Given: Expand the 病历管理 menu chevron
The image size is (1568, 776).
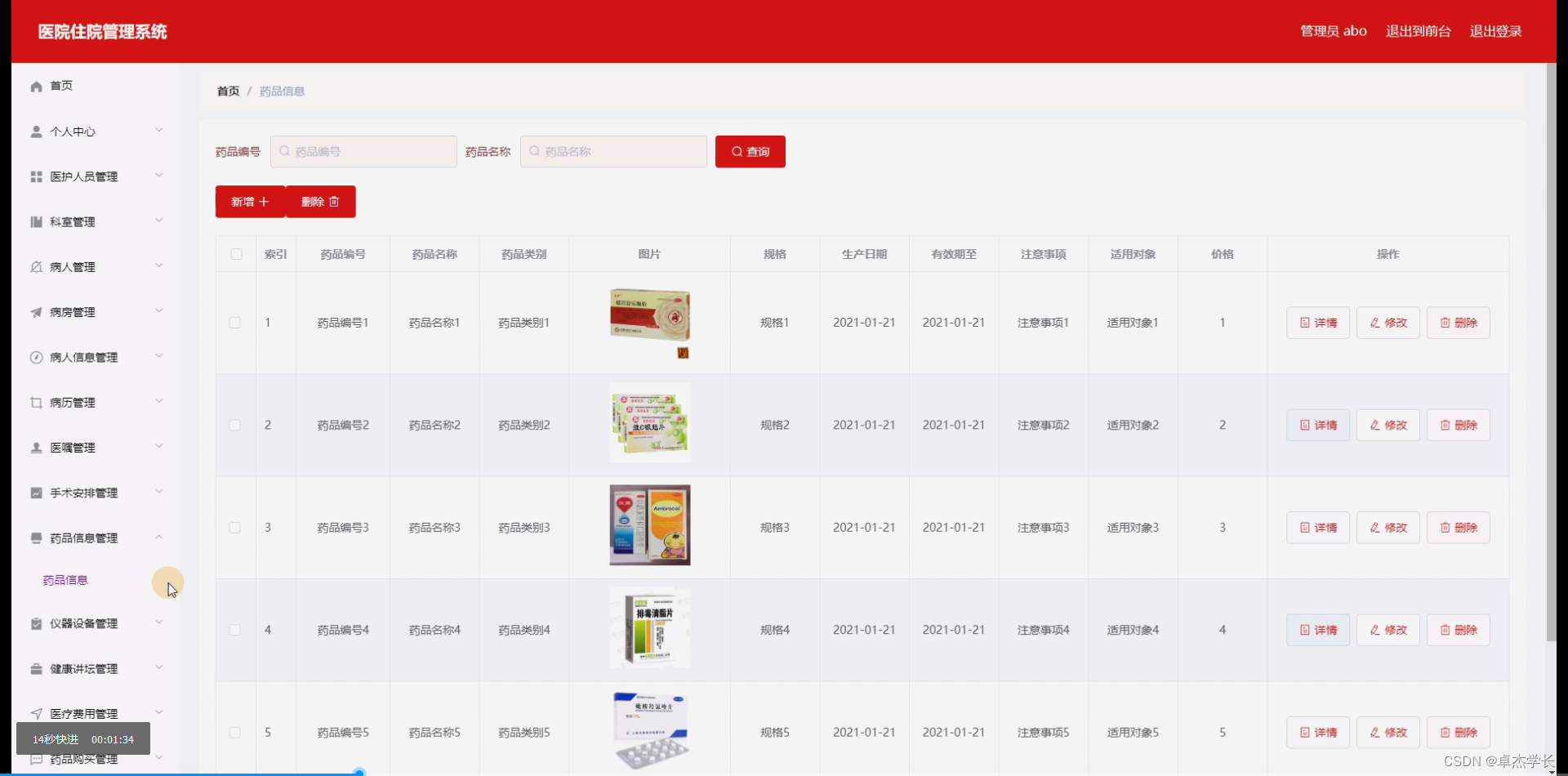Looking at the screenshot, I should point(159,401).
